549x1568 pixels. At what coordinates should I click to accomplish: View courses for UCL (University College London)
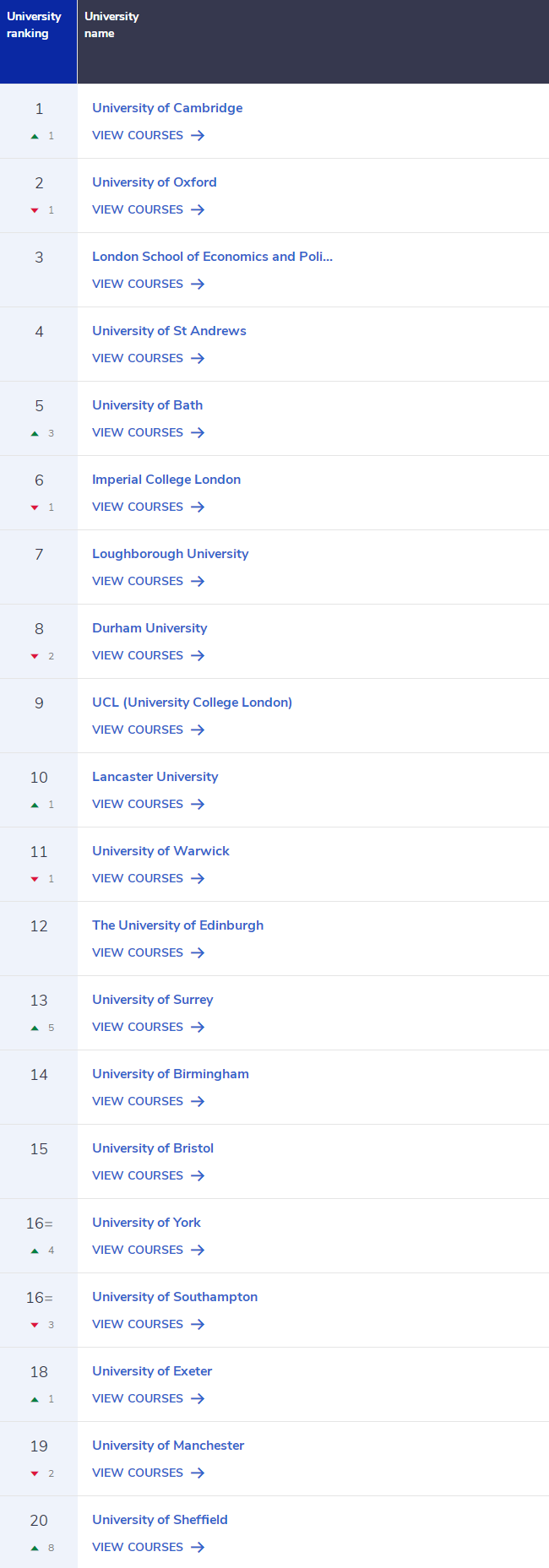coord(149,730)
